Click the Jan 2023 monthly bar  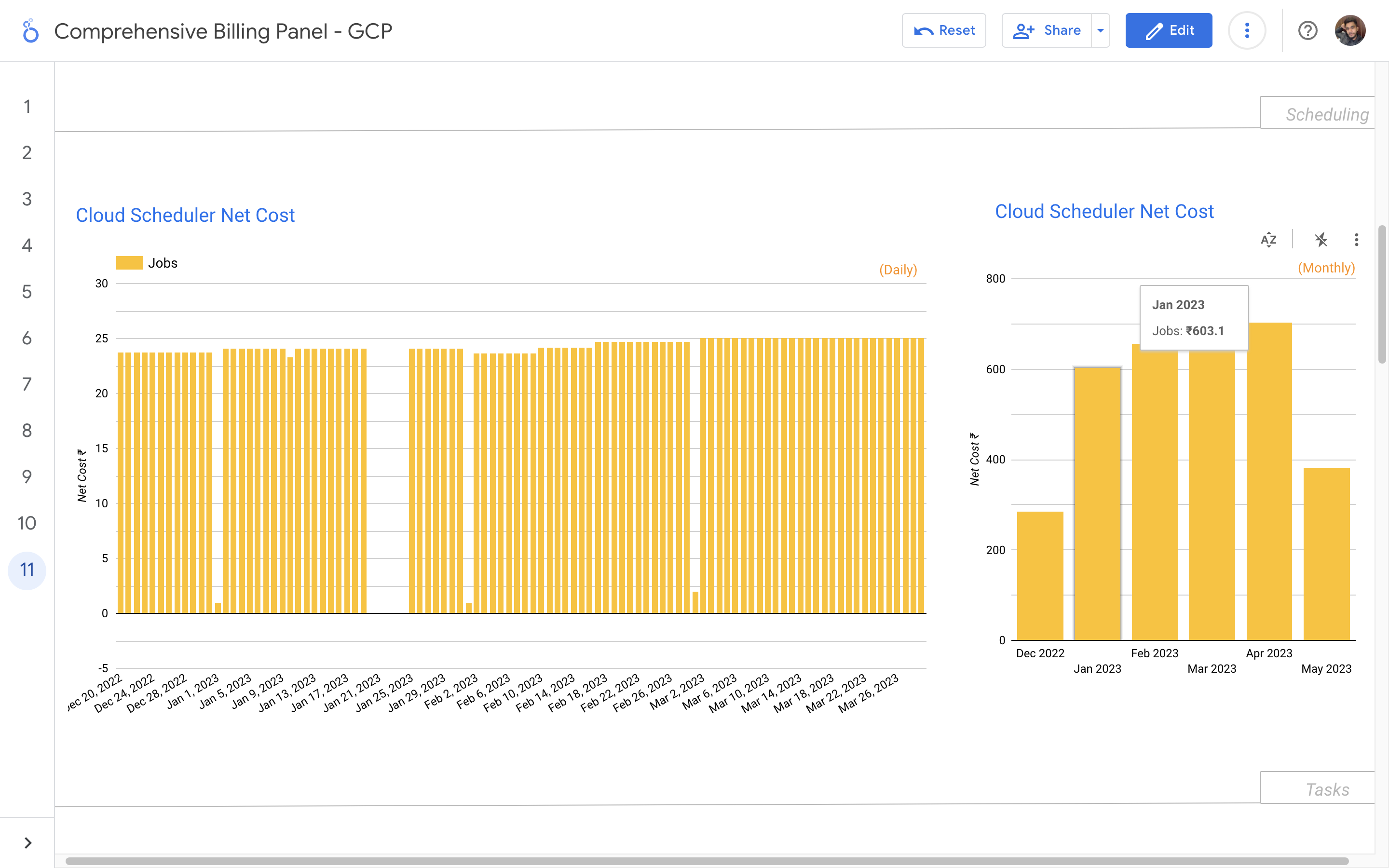click(x=1097, y=503)
